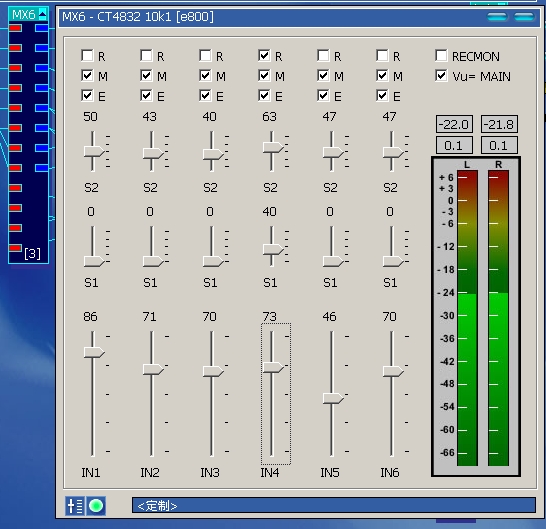Image resolution: width=546 pixels, height=529 pixels.
Task: Open the <定制> preset dropdown bar
Action: click(x=334, y=505)
